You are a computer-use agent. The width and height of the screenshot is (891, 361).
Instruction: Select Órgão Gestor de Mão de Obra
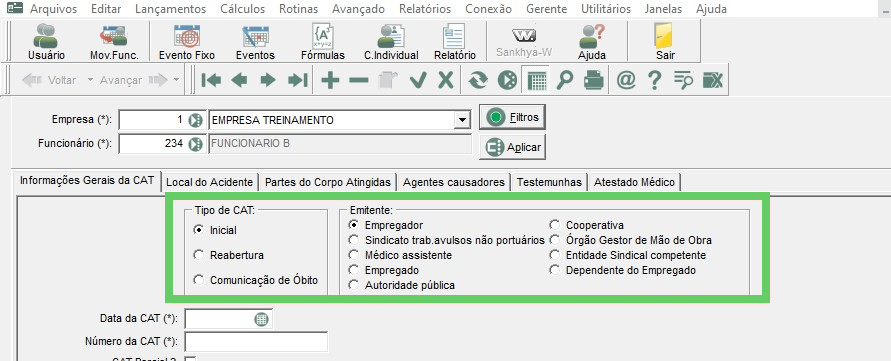[630, 240]
